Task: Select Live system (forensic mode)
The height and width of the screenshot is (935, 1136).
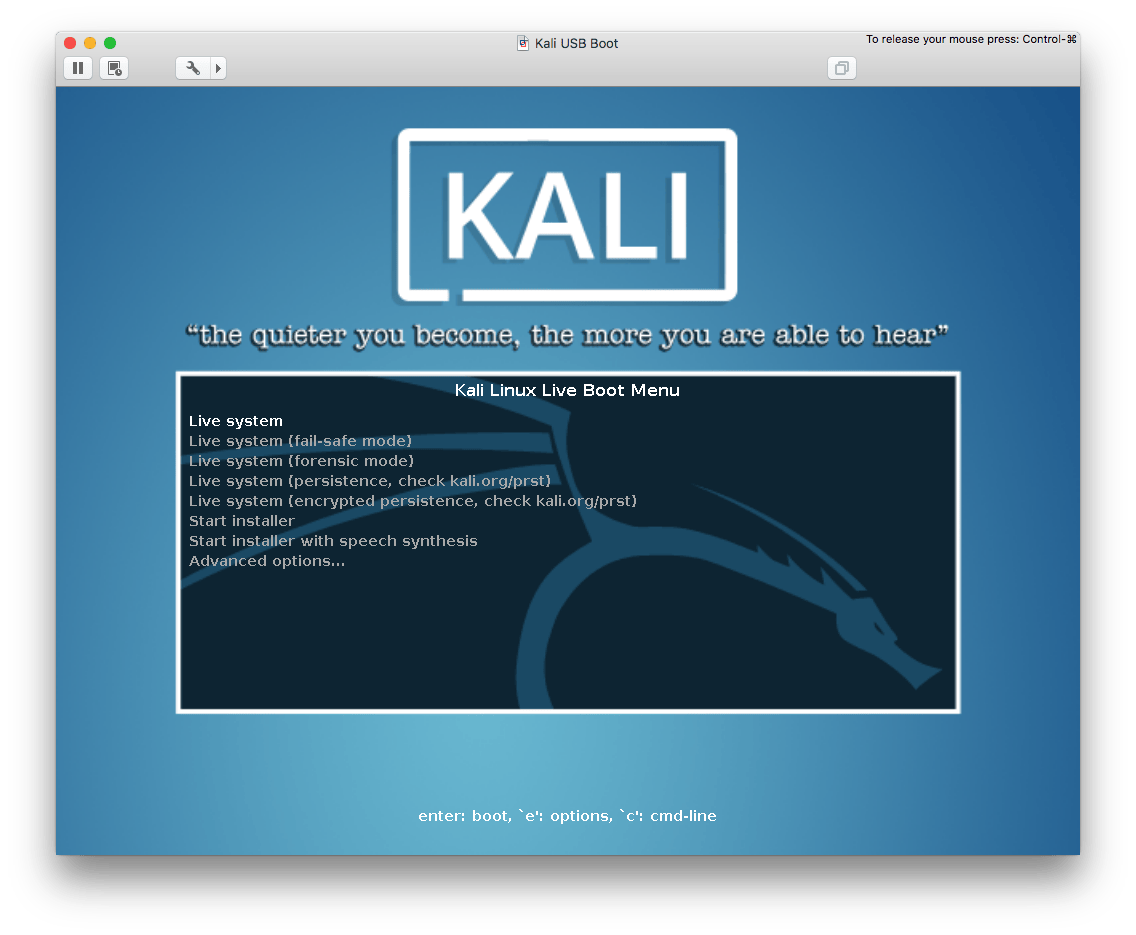Action: tap(301, 461)
